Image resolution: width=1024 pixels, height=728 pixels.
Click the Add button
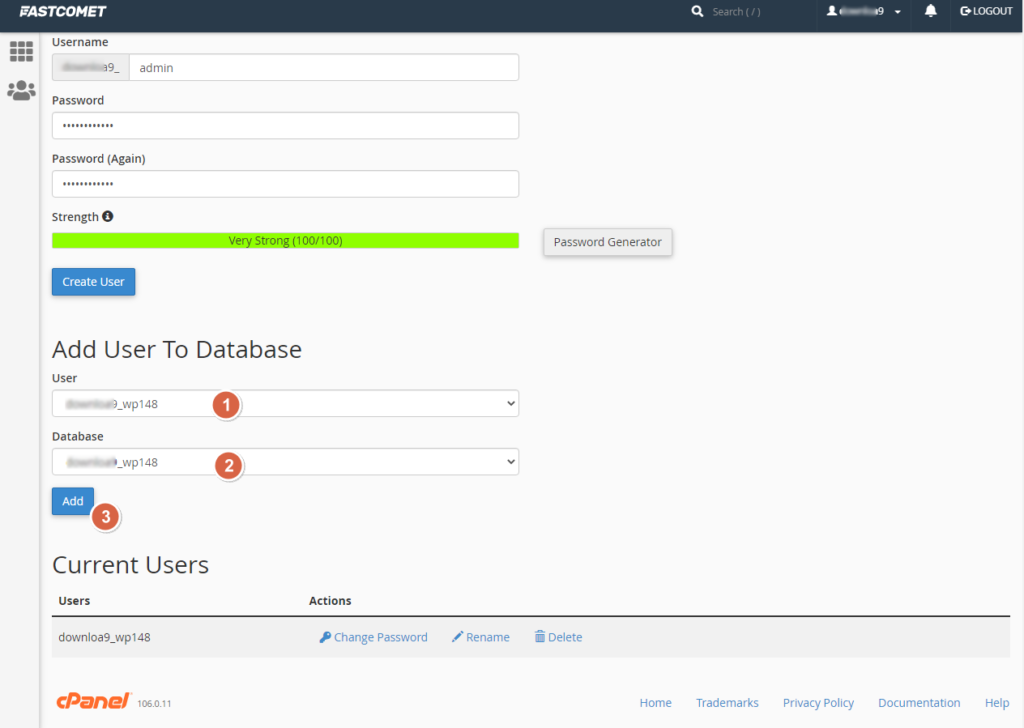73,501
